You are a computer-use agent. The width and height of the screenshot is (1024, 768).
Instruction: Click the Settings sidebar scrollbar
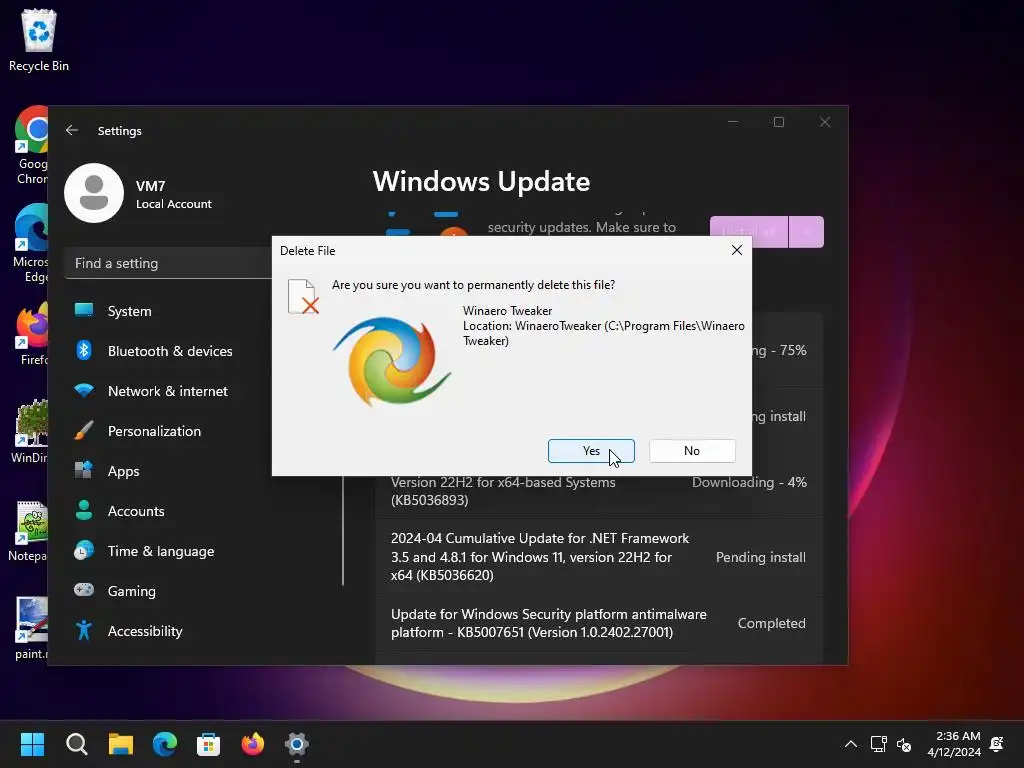click(343, 530)
